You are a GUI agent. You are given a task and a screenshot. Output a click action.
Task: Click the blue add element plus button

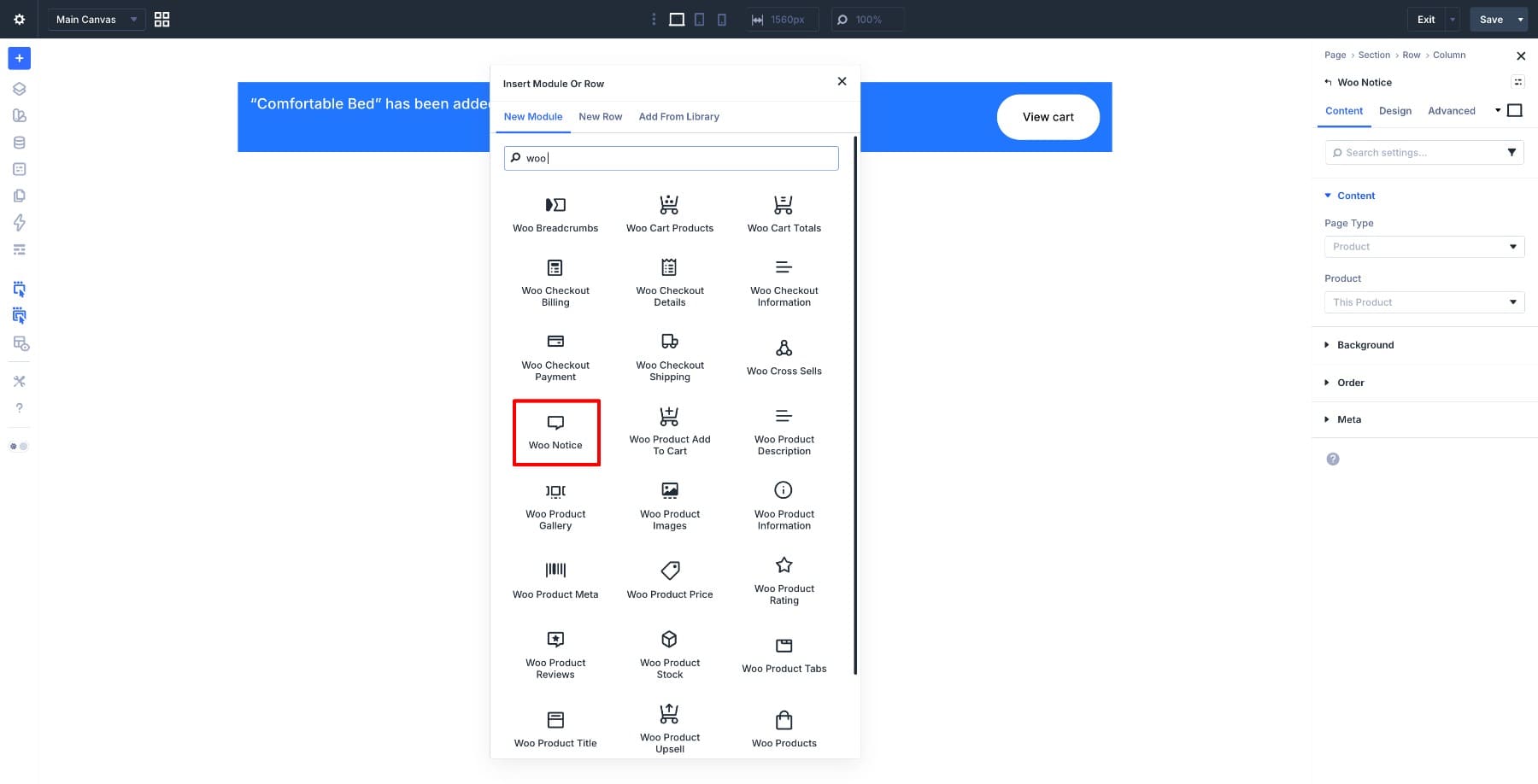pos(19,58)
